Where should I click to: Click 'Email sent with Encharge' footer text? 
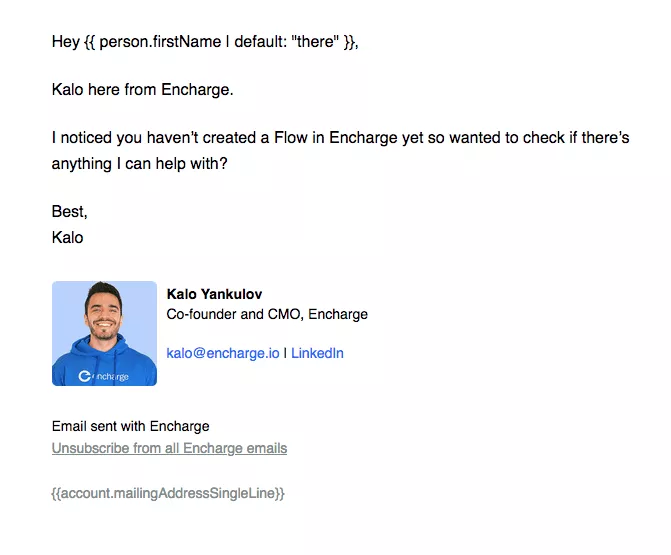click(x=131, y=426)
